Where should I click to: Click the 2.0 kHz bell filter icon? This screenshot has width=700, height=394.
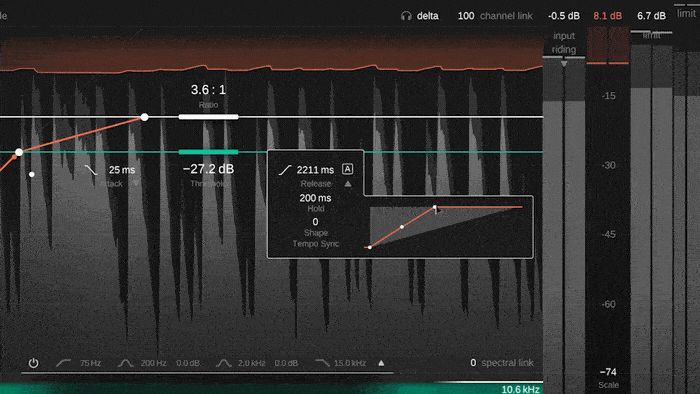pyautogui.click(x=223, y=363)
